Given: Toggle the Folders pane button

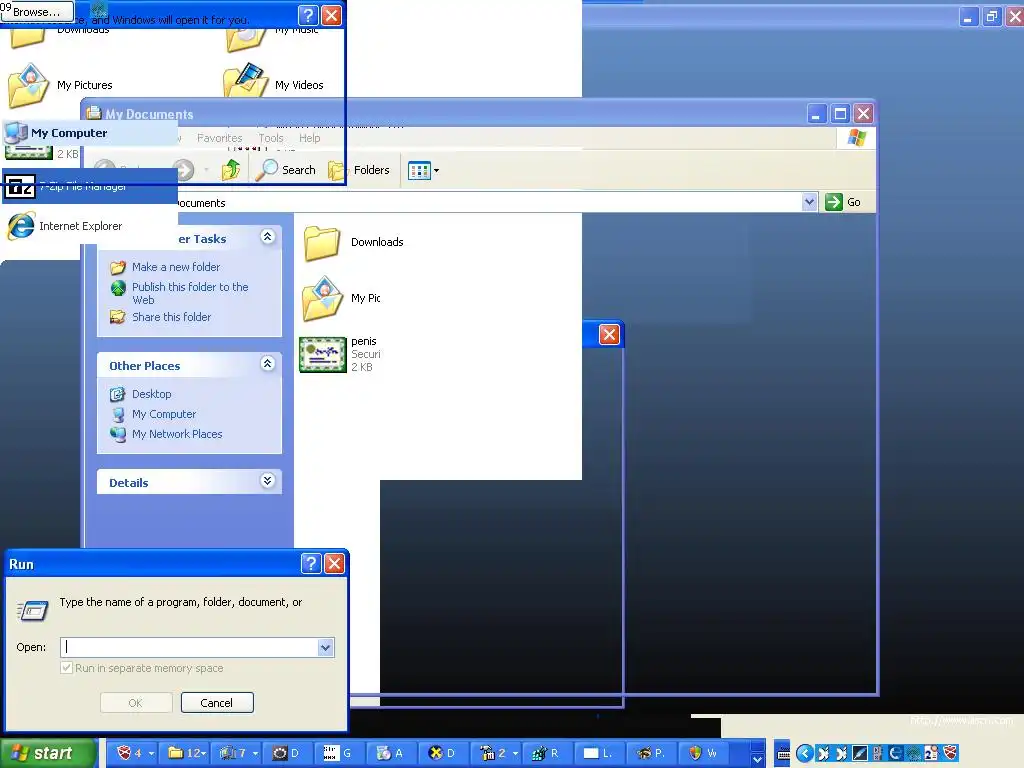Looking at the screenshot, I should click(x=360, y=170).
